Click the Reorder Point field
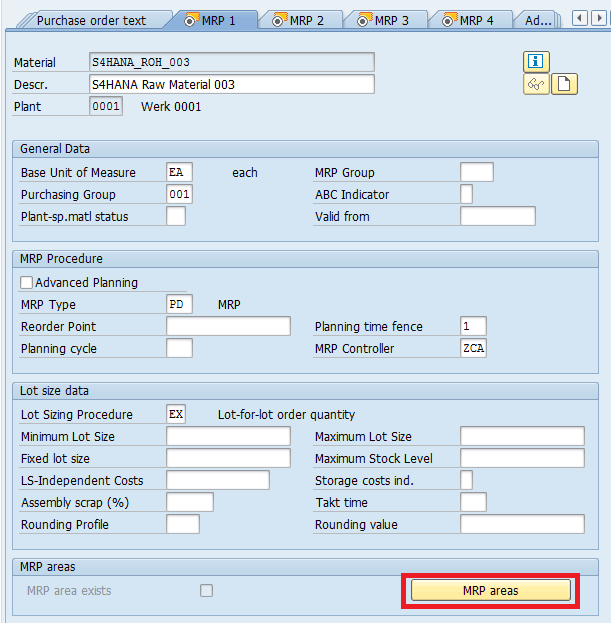This screenshot has width=611, height=623. [x=228, y=326]
